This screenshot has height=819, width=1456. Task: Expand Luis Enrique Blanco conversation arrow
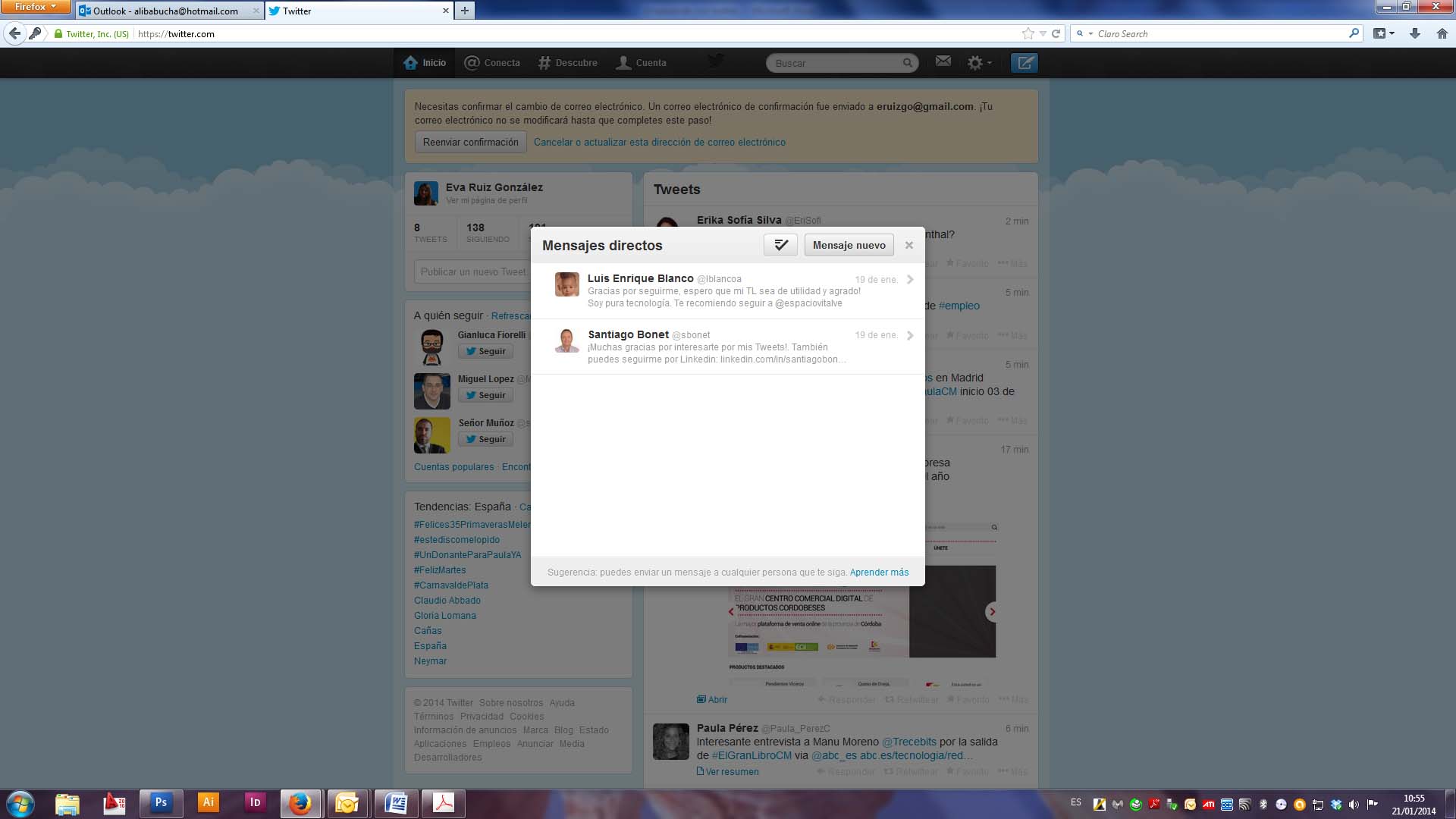(910, 280)
